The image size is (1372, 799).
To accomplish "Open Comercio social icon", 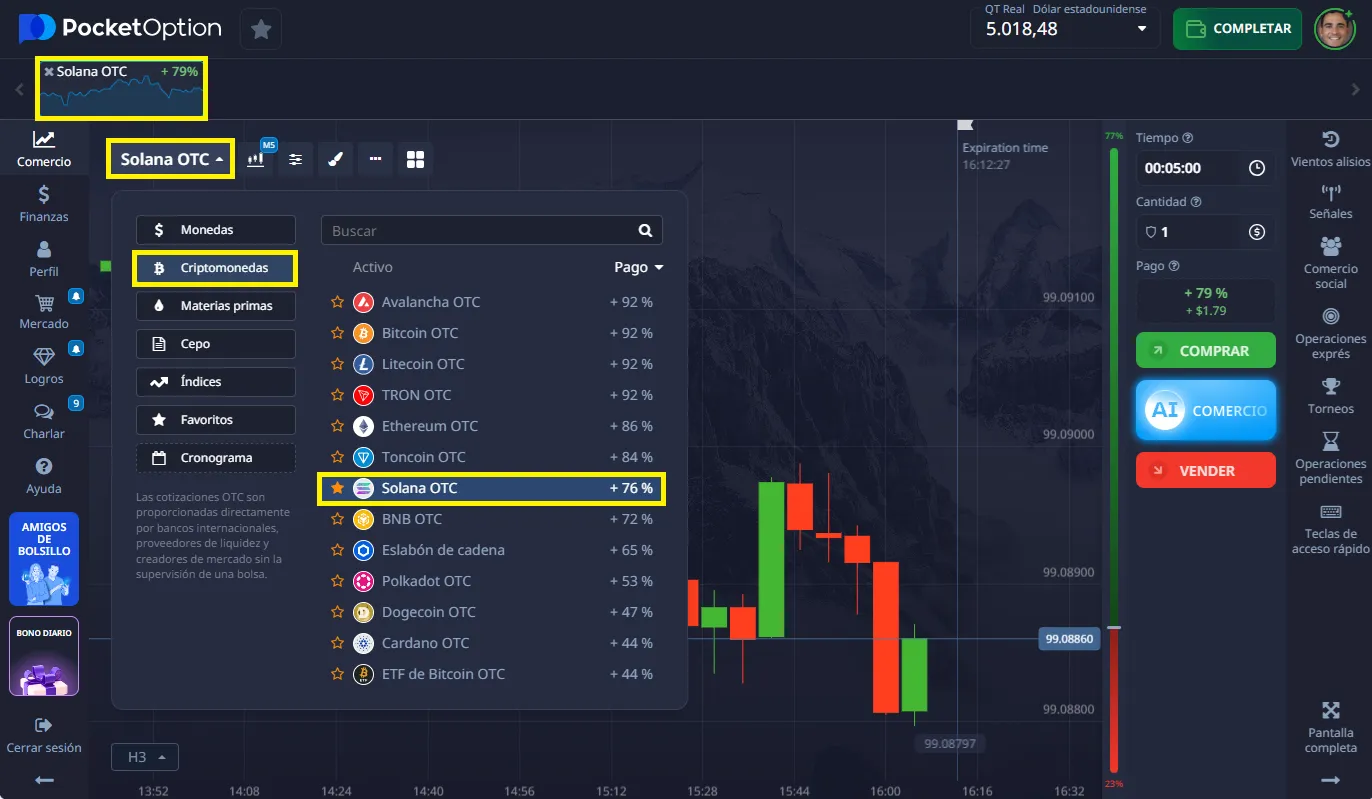I will pos(1330,246).
